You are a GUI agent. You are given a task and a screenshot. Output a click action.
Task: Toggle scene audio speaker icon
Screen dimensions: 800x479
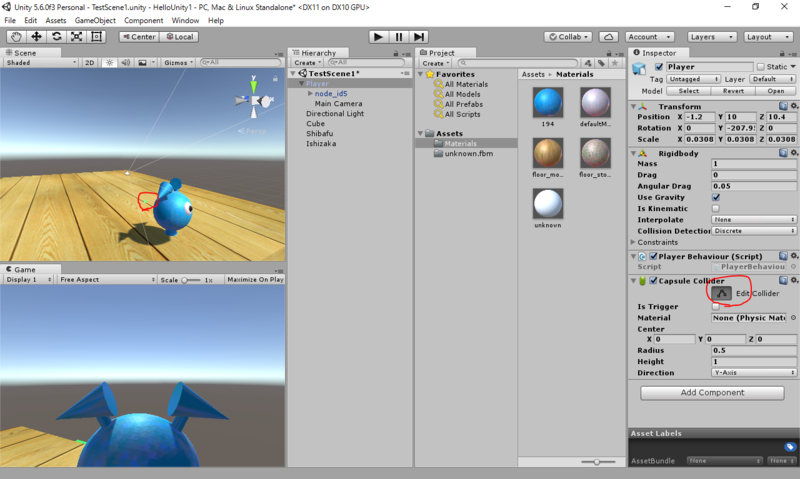point(126,63)
